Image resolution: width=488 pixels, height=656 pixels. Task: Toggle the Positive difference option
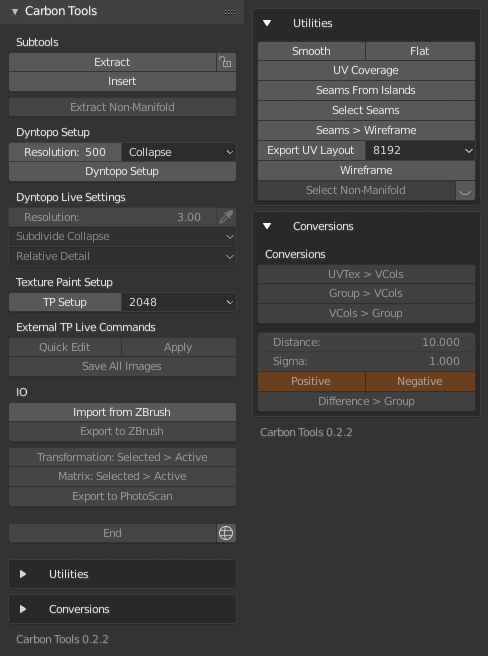311,381
